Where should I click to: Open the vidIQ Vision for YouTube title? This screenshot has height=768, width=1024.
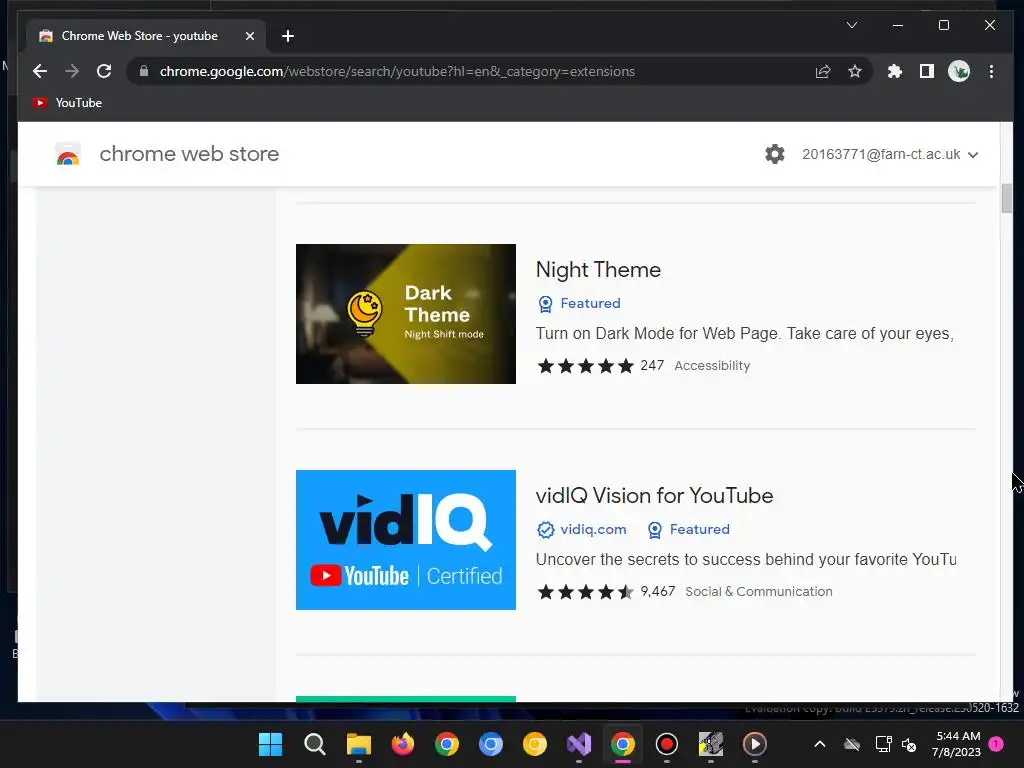[x=654, y=496]
